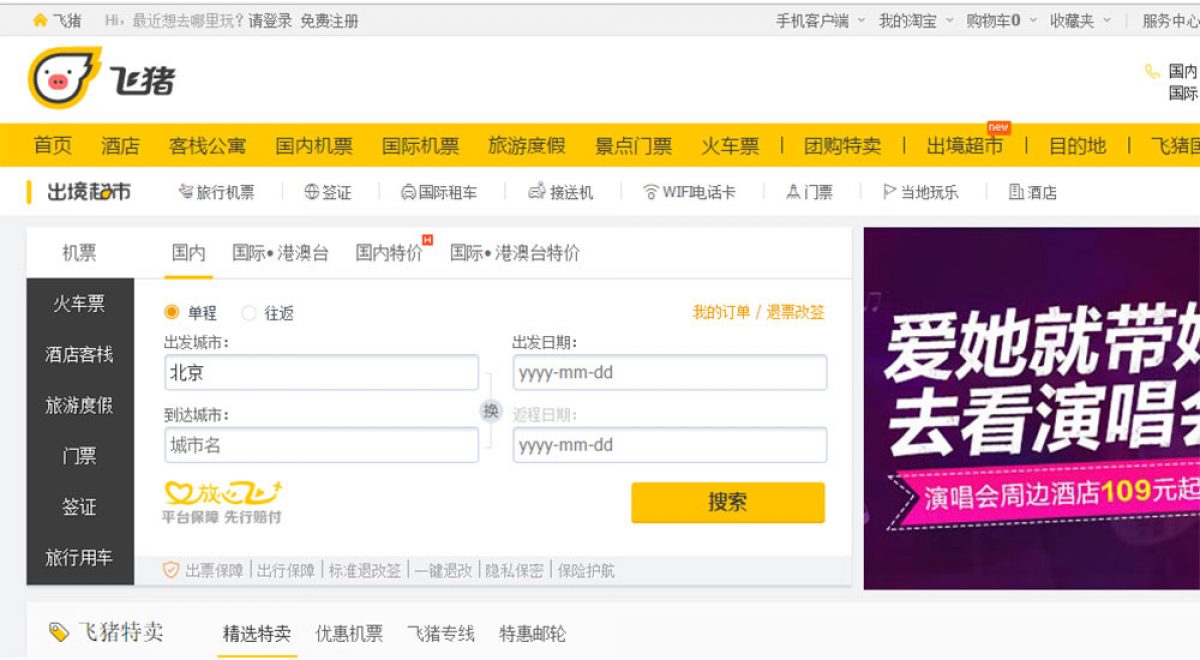Click the 到达城市 input field
Image resolution: width=1200 pixels, height=660 pixels.
click(321, 445)
